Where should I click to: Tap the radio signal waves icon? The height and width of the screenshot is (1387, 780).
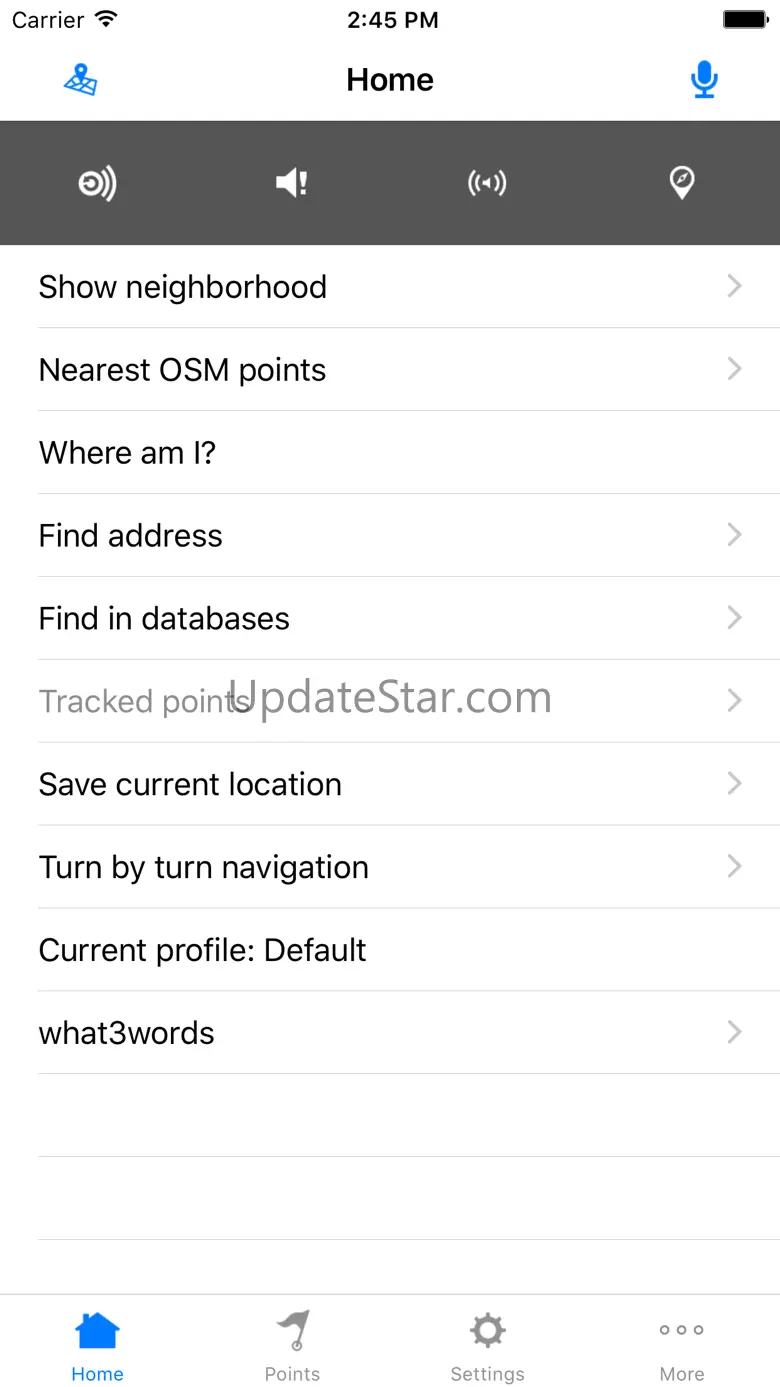(x=487, y=183)
